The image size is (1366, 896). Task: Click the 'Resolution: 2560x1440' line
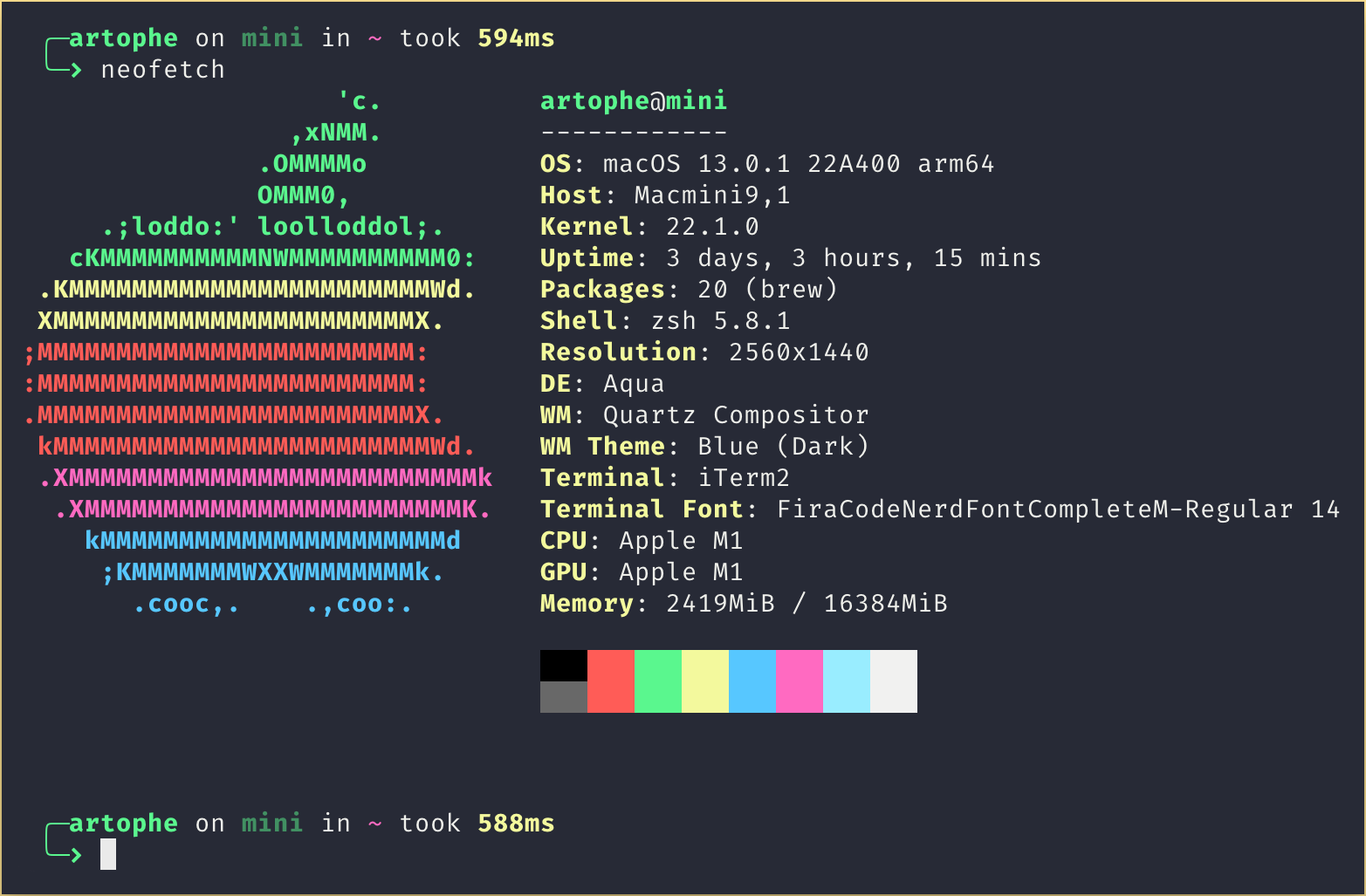tap(704, 352)
